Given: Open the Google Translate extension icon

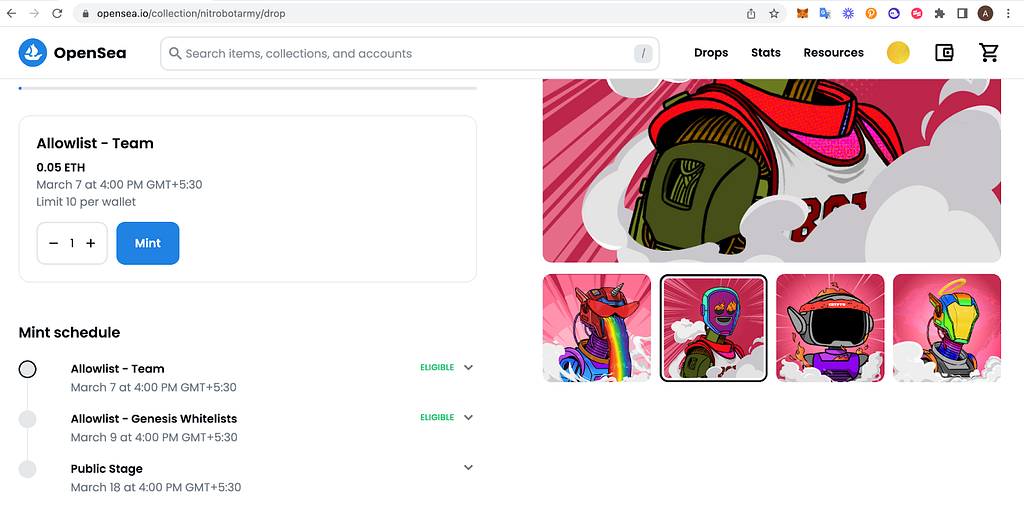Looking at the screenshot, I should coord(825,13).
